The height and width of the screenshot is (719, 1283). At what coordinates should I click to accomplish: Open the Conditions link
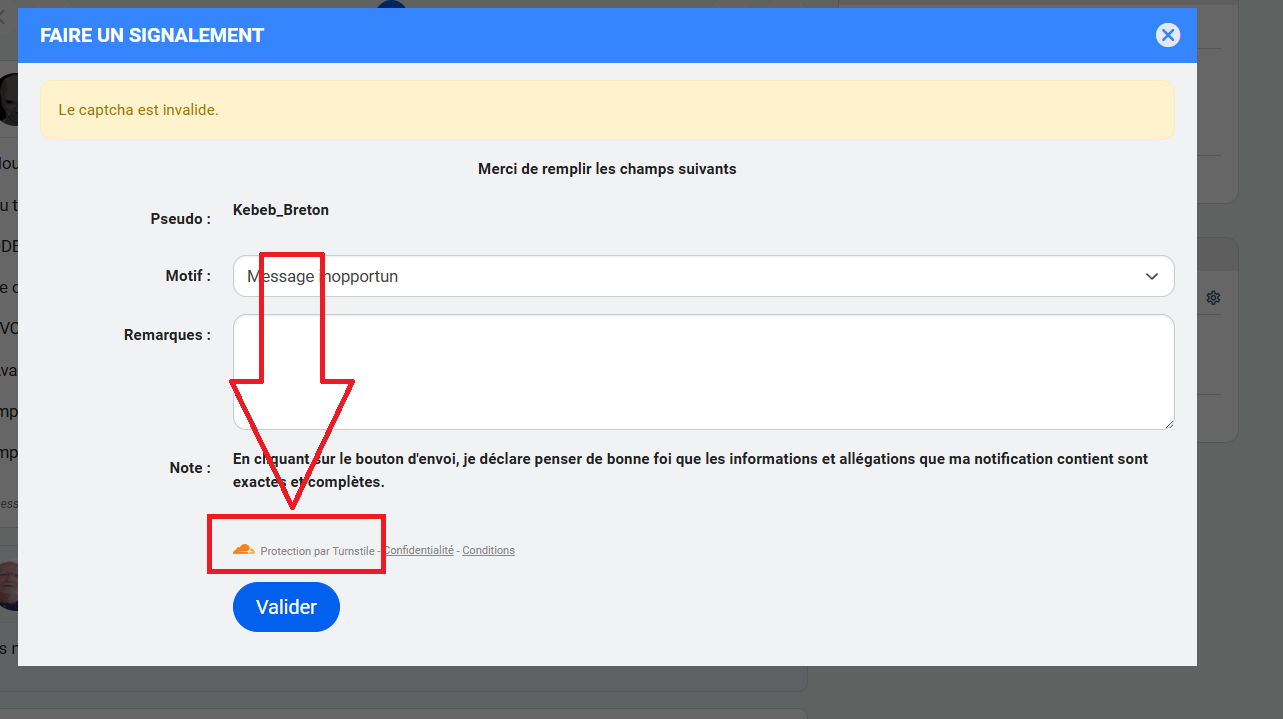[488, 550]
